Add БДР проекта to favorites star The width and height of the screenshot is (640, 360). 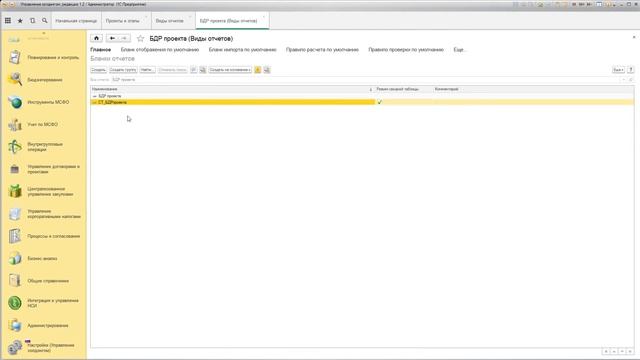point(140,38)
